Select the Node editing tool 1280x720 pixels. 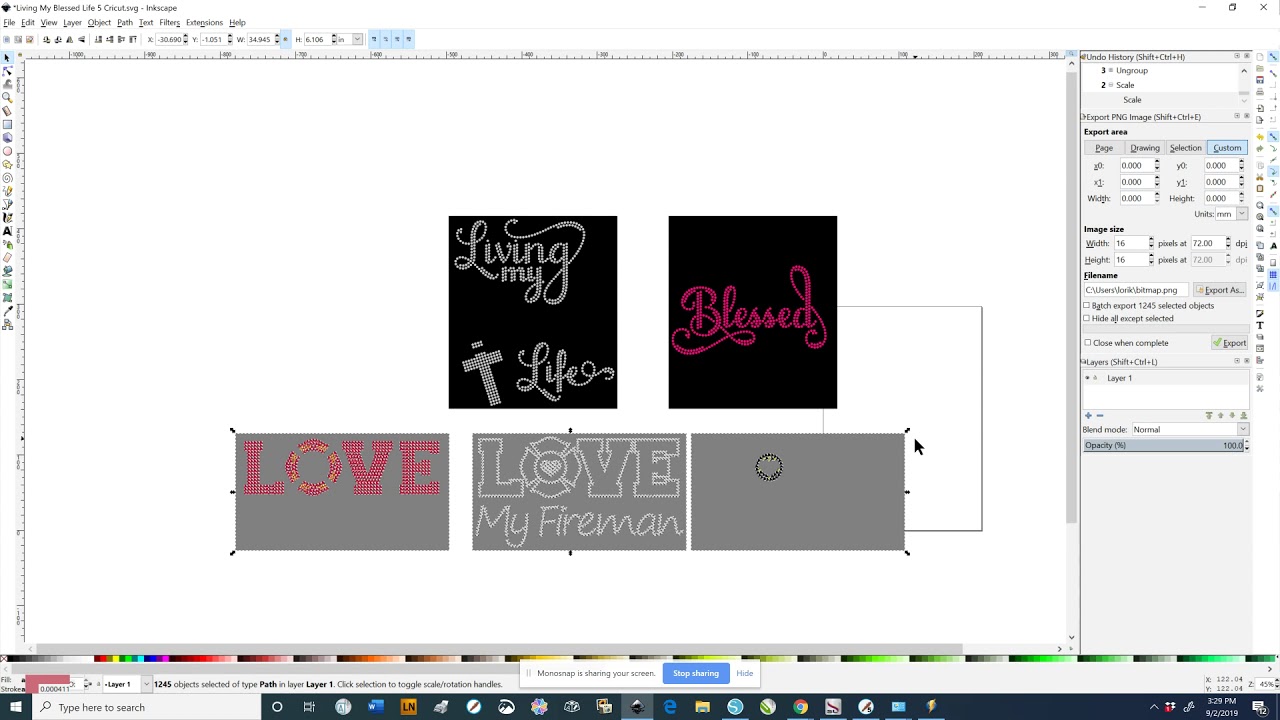[7, 71]
